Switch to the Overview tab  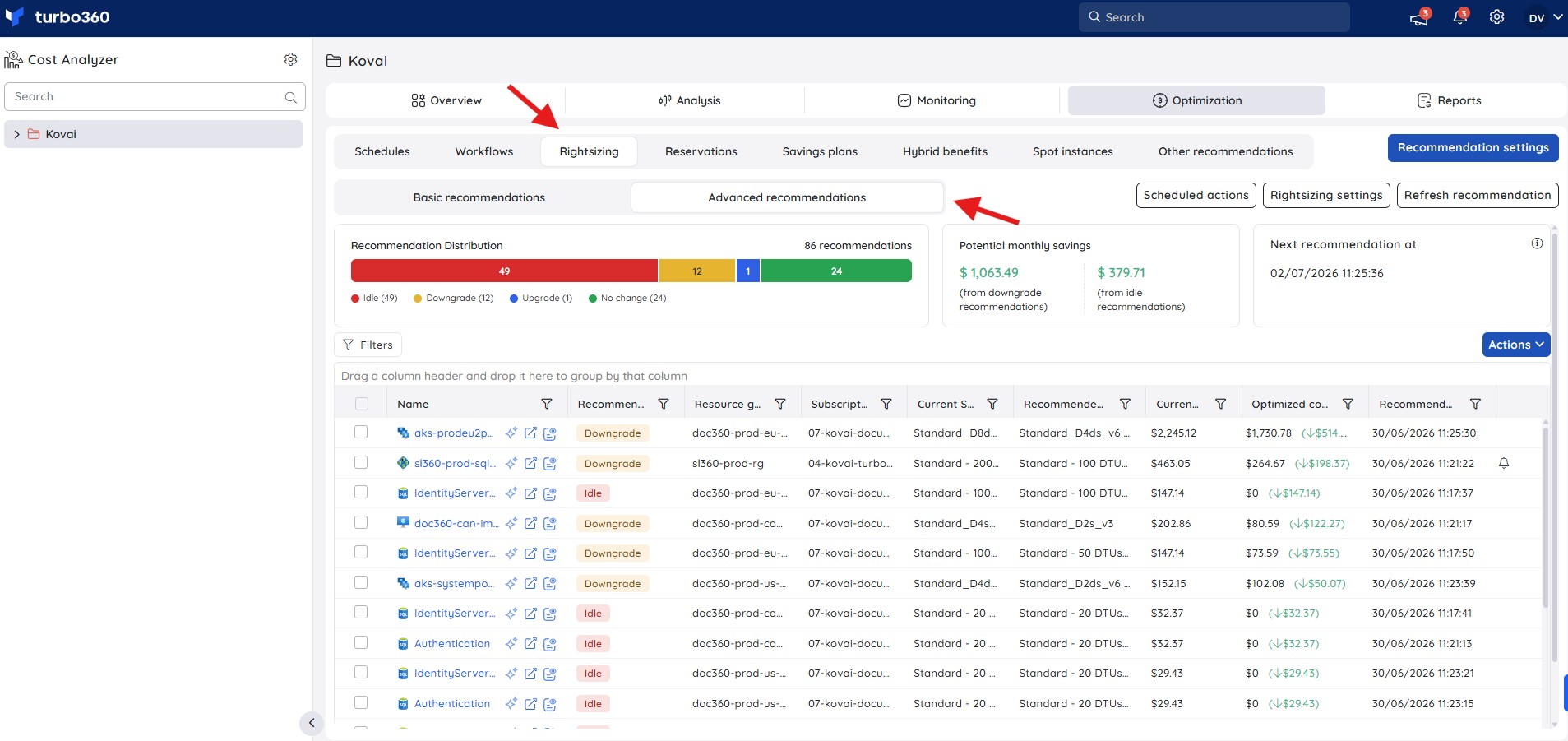click(x=446, y=100)
